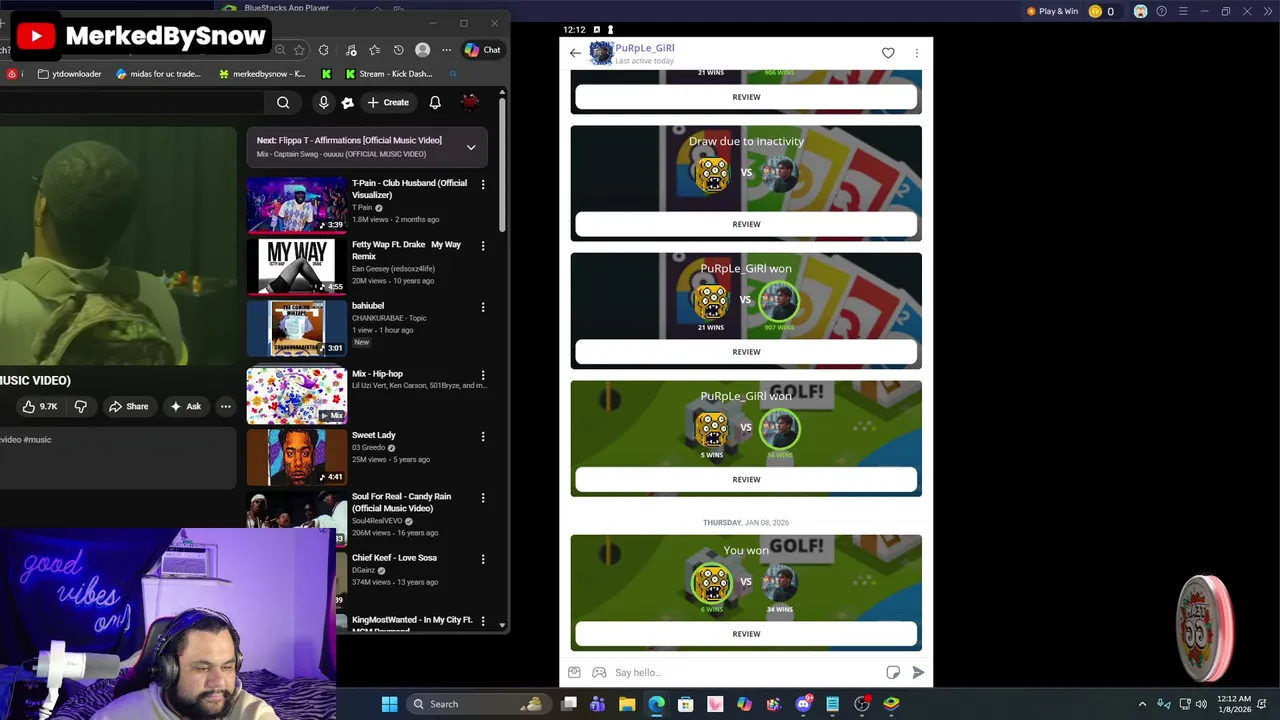This screenshot has height=720, width=1280.
Task: Open Edge extensions icon
Action: click(323, 50)
